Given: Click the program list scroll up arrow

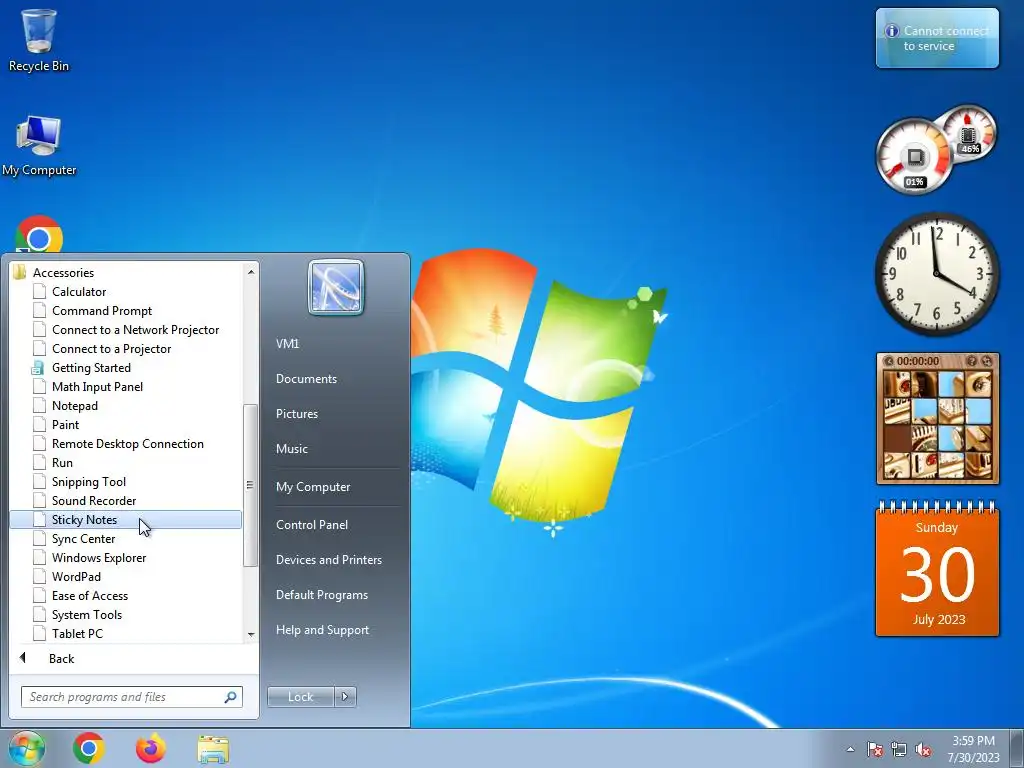Looking at the screenshot, I should (x=251, y=271).
